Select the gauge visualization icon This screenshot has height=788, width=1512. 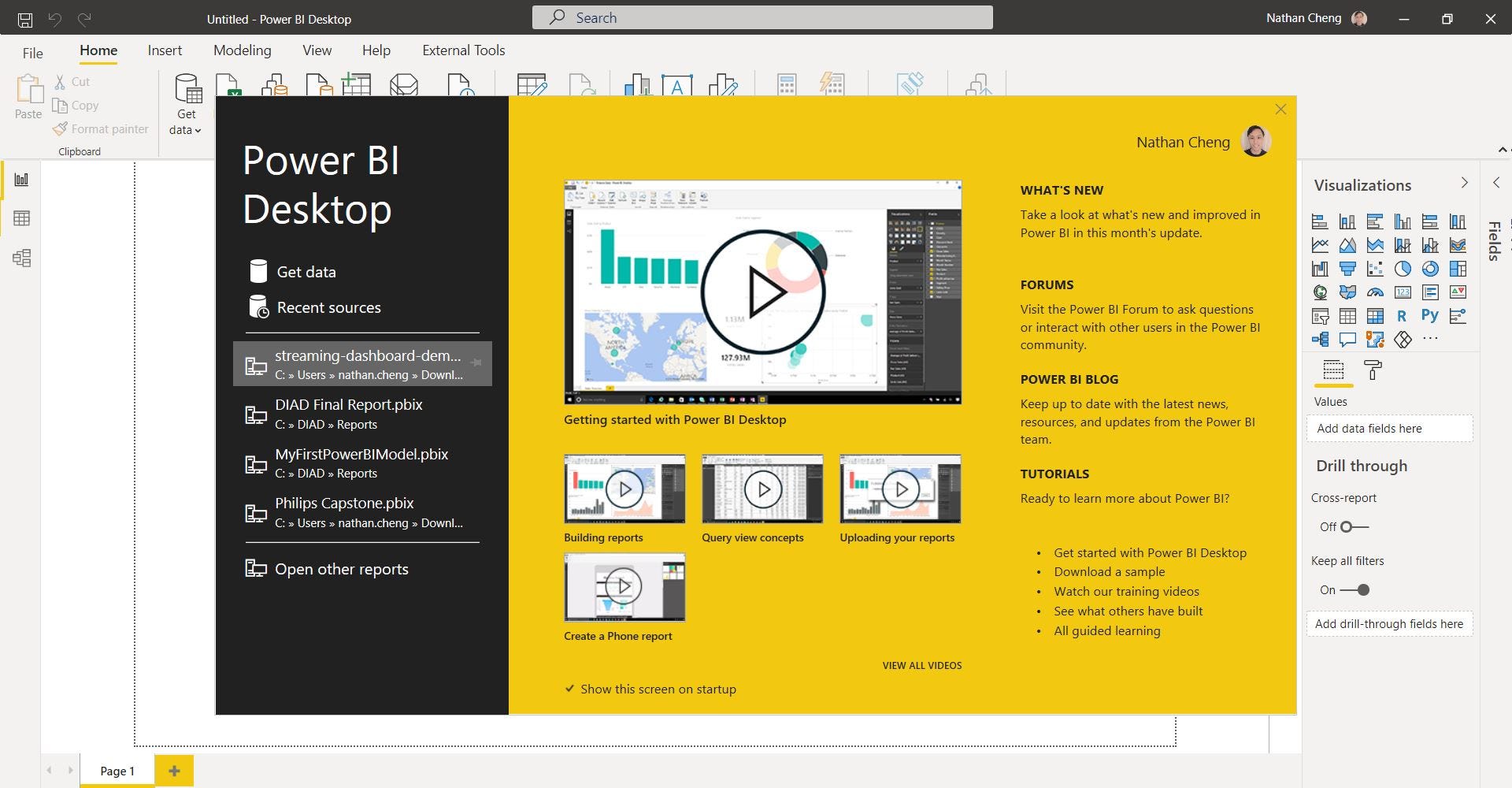[1375, 292]
